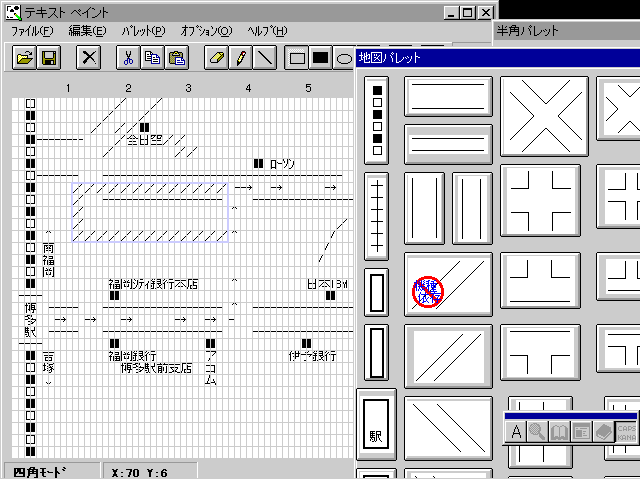Viewport: 640px width, 480px height.
Task: Pick the narrow horizontal double-line road tile
Action: [448, 144]
